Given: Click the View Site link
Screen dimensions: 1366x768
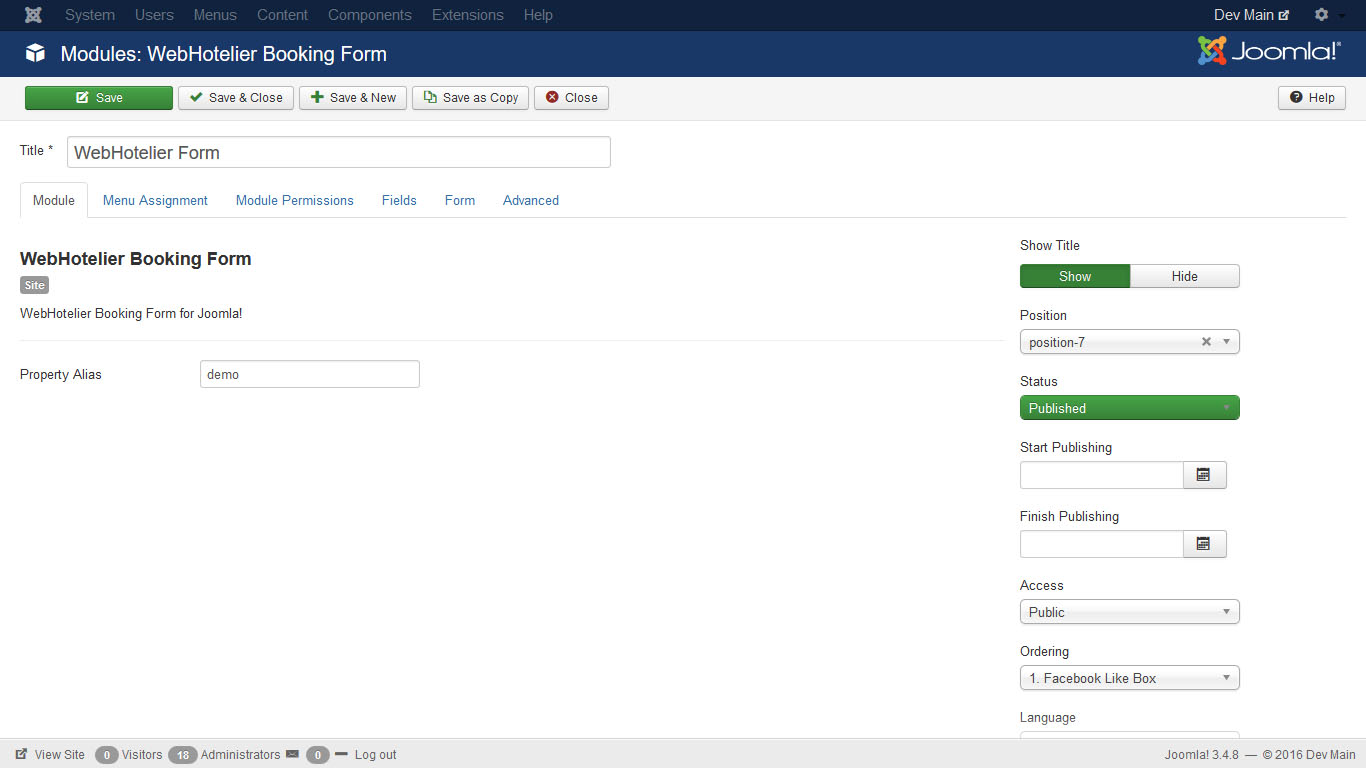Looking at the screenshot, I should click(60, 755).
